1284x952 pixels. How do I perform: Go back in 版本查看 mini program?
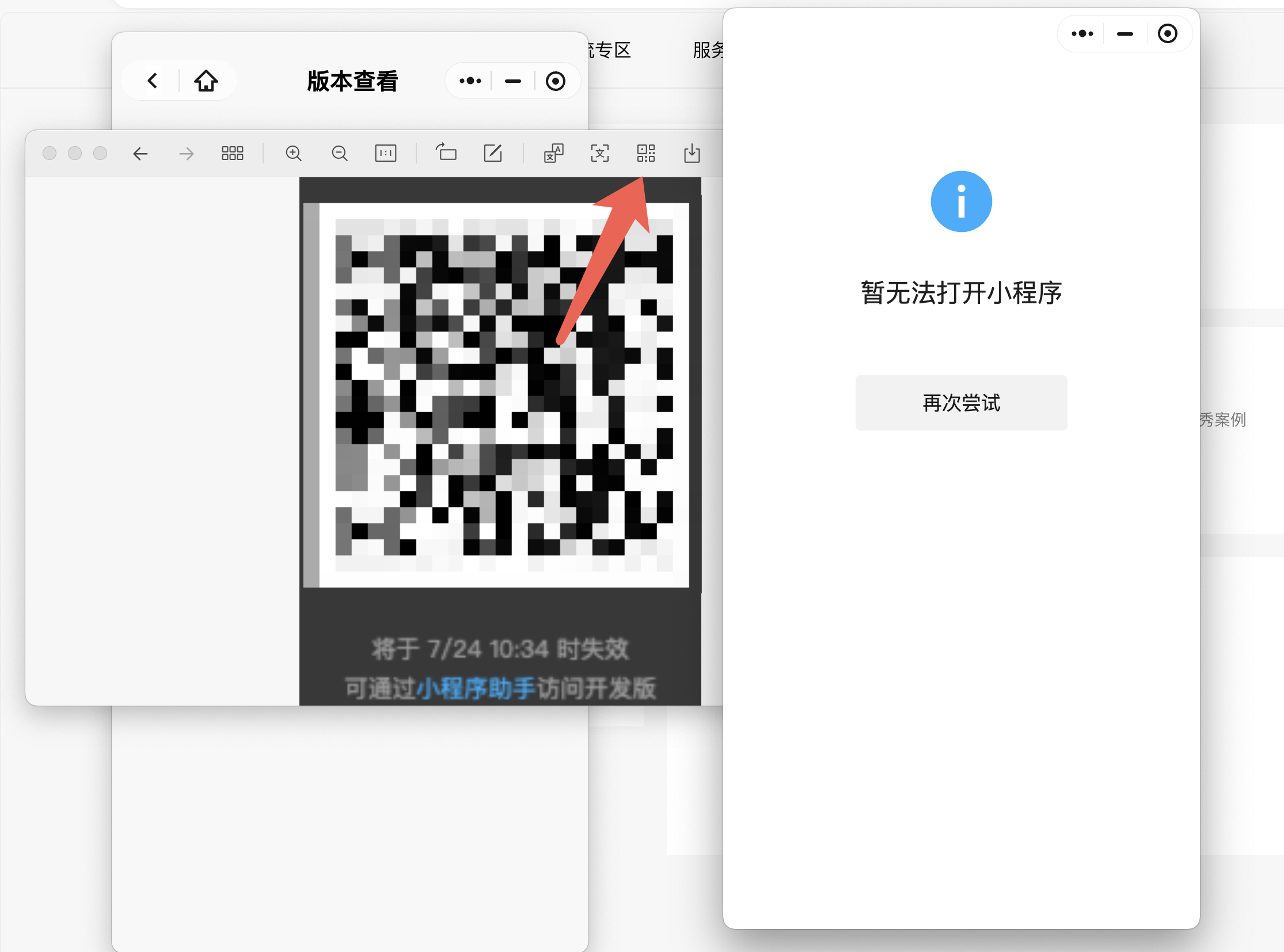tap(153, 81)
